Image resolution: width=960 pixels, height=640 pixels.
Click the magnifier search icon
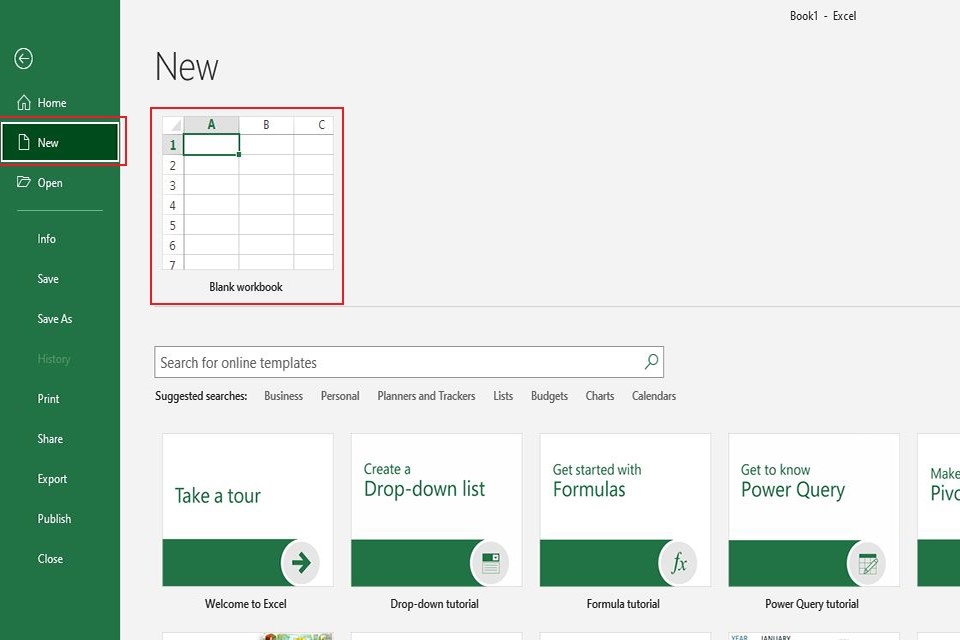[x=651, y=361]
